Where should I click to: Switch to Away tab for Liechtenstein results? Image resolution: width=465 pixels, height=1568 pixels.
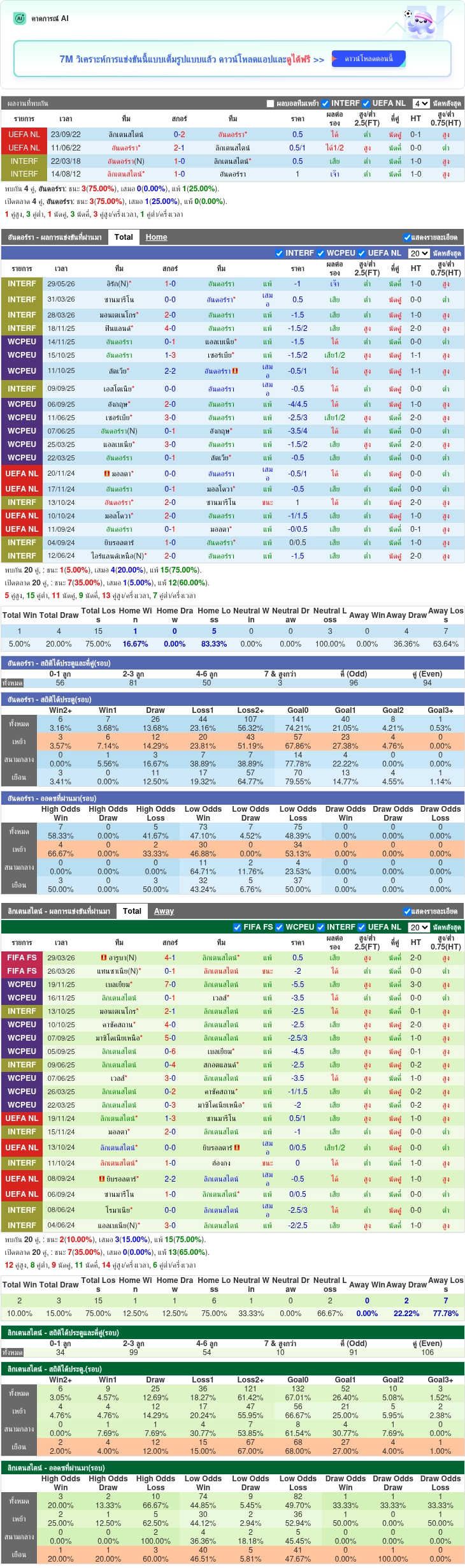click(x=164, y=911)
